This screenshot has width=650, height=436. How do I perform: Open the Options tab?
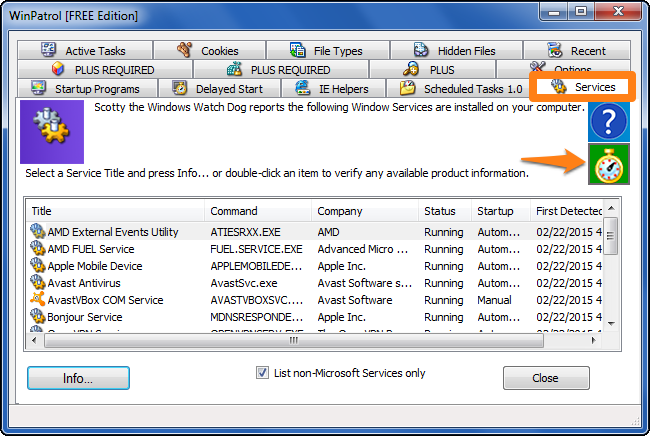(564, 69)
